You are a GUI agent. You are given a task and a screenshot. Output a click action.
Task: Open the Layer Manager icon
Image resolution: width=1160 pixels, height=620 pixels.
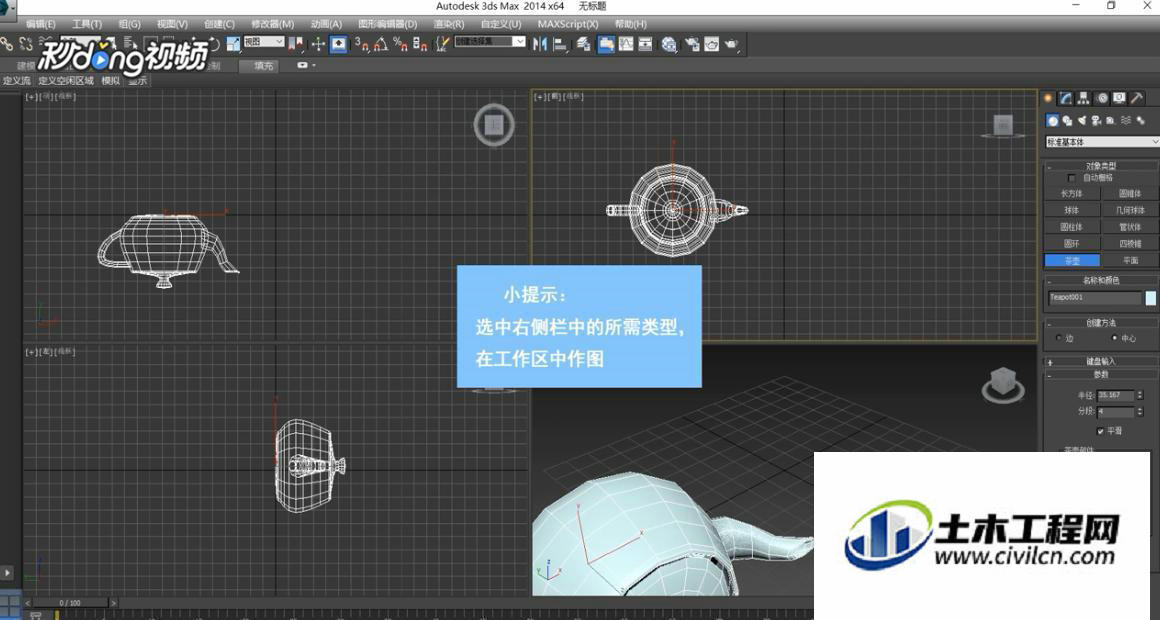pos(584,44)
